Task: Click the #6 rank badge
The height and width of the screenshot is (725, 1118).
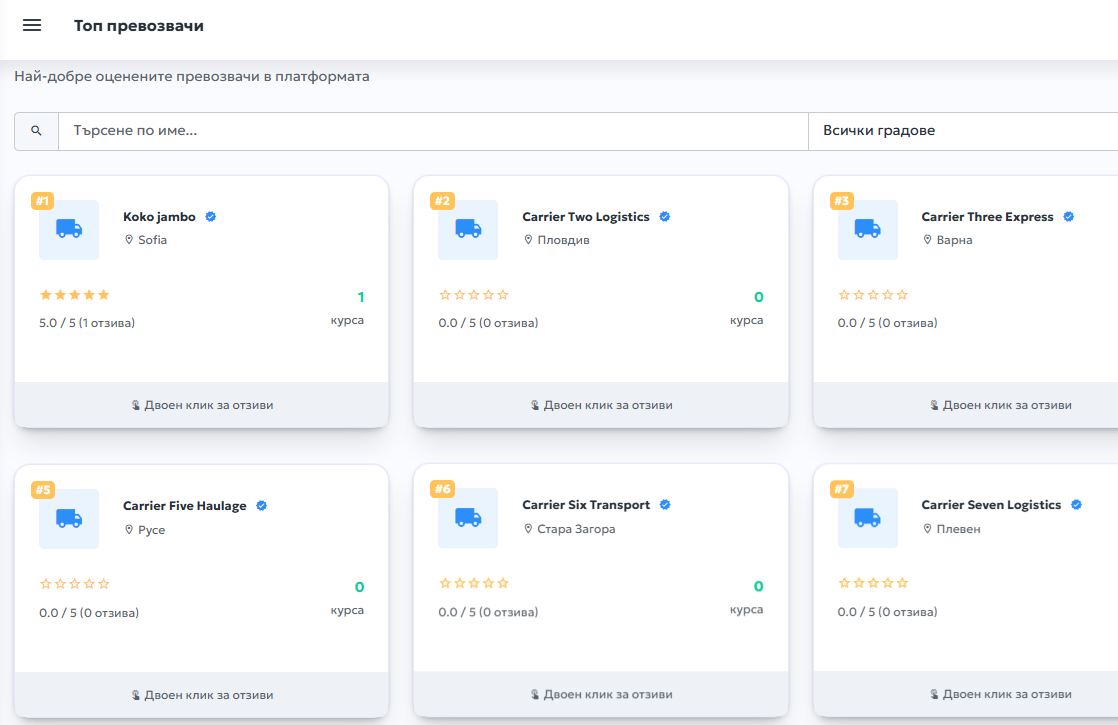Action: click(x=443, y=489)
